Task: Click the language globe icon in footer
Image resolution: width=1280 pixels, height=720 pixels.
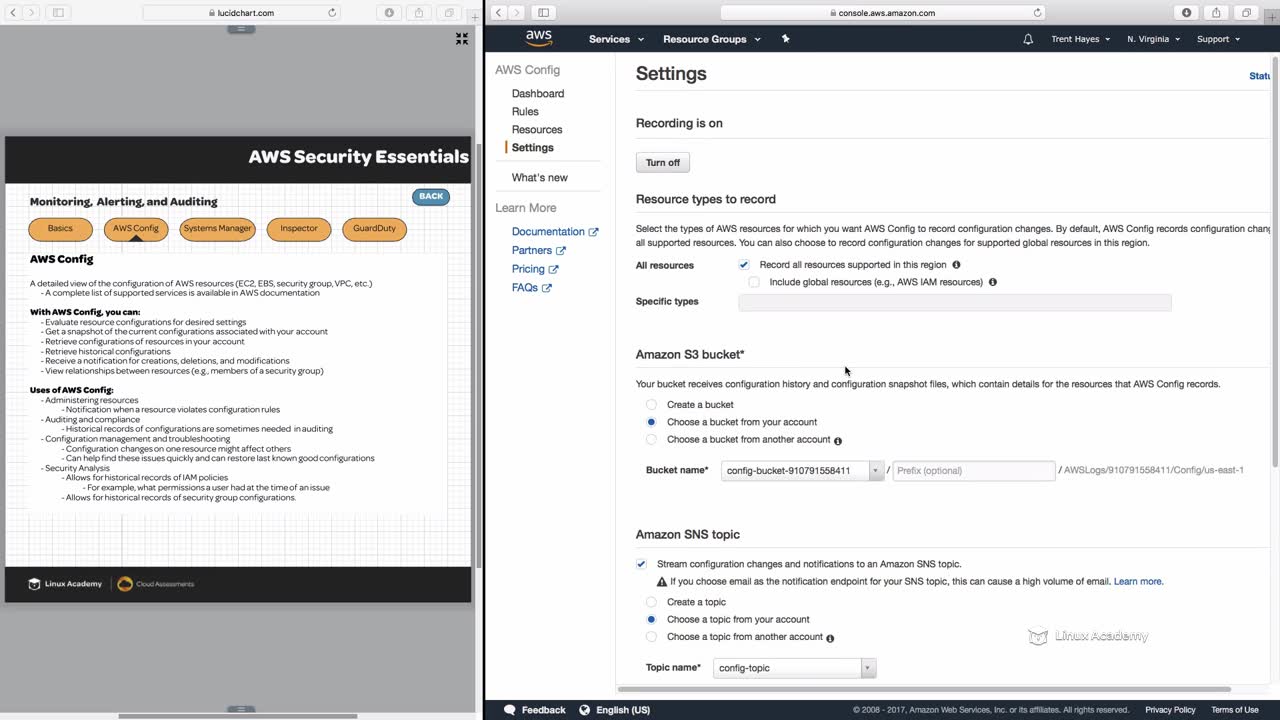Action: click(x=585, y=710)
